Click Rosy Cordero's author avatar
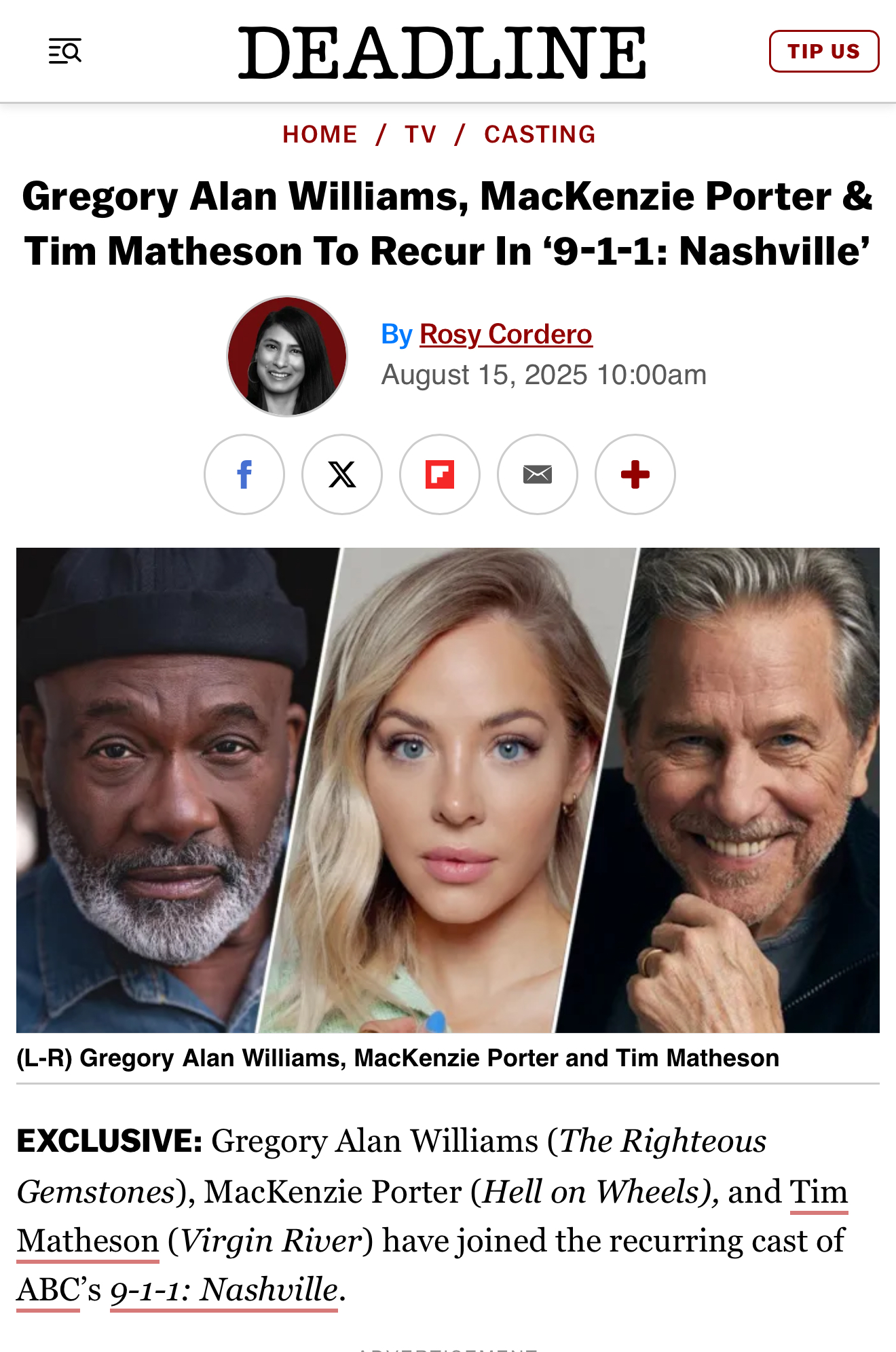896x1352 pixels. coord(287,356)
